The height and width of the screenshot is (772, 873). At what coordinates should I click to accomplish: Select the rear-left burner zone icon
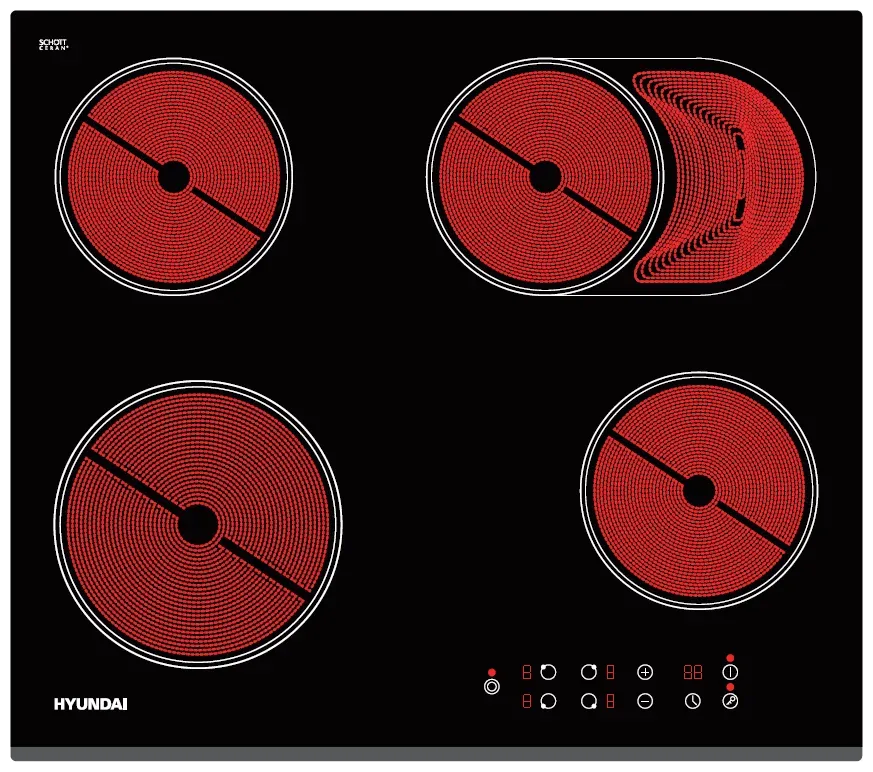pyautogui.click(x=548, y=672)
